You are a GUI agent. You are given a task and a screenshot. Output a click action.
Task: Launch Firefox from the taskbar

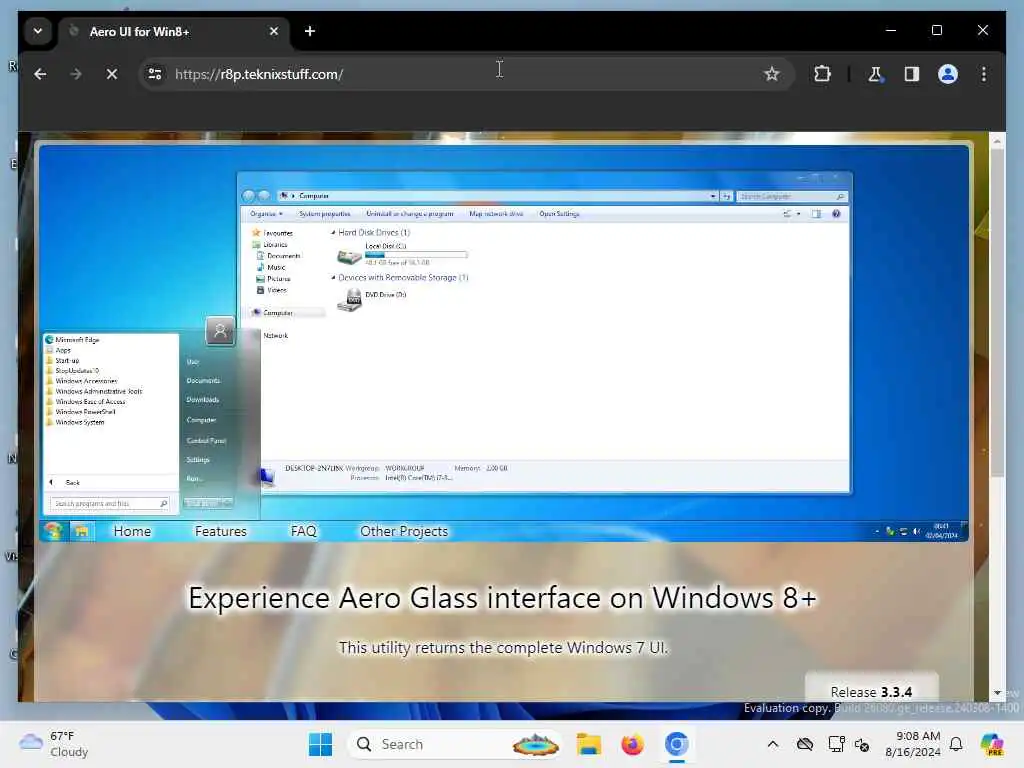[632, 744]
